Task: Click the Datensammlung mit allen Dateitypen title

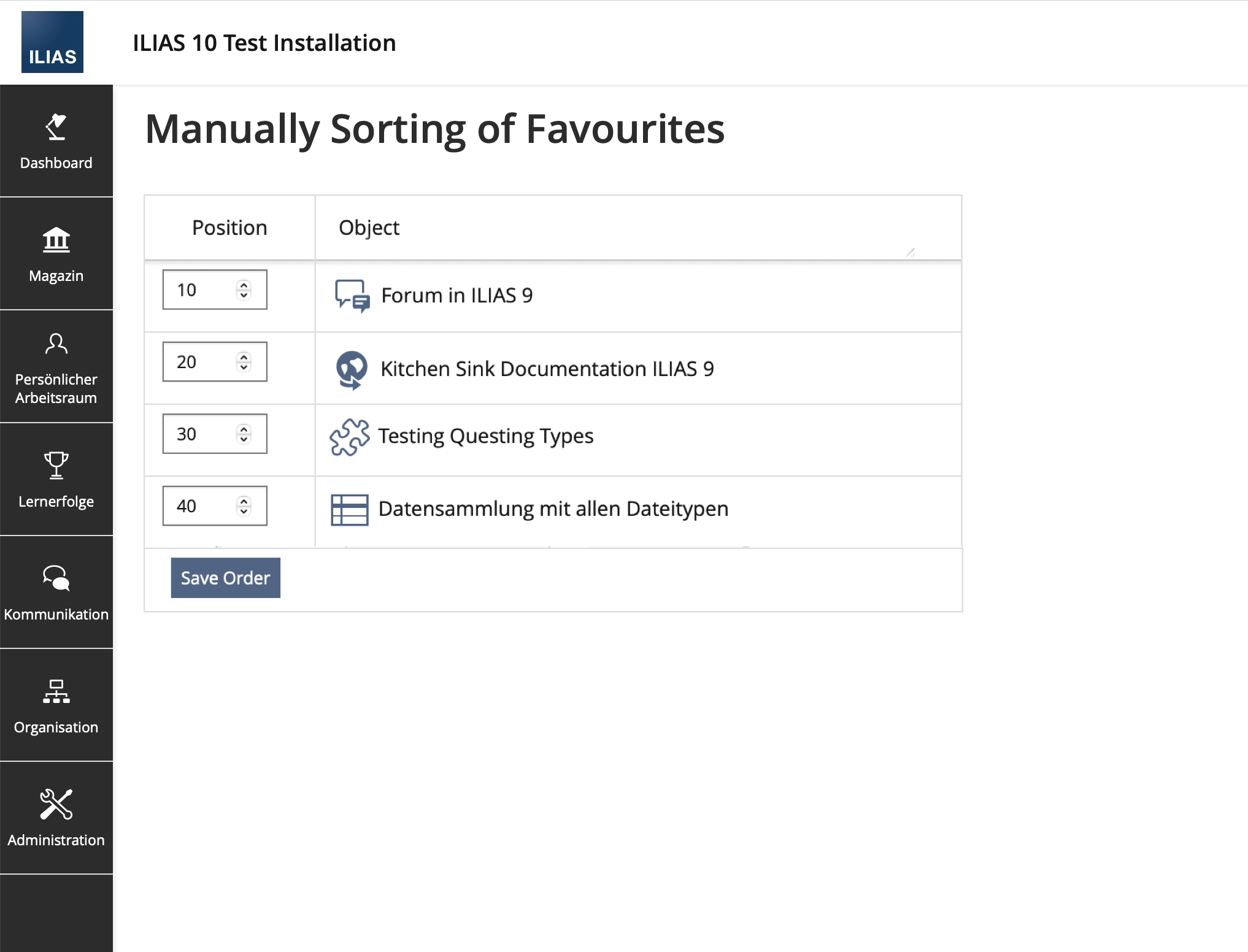Action: click(553, 509)
